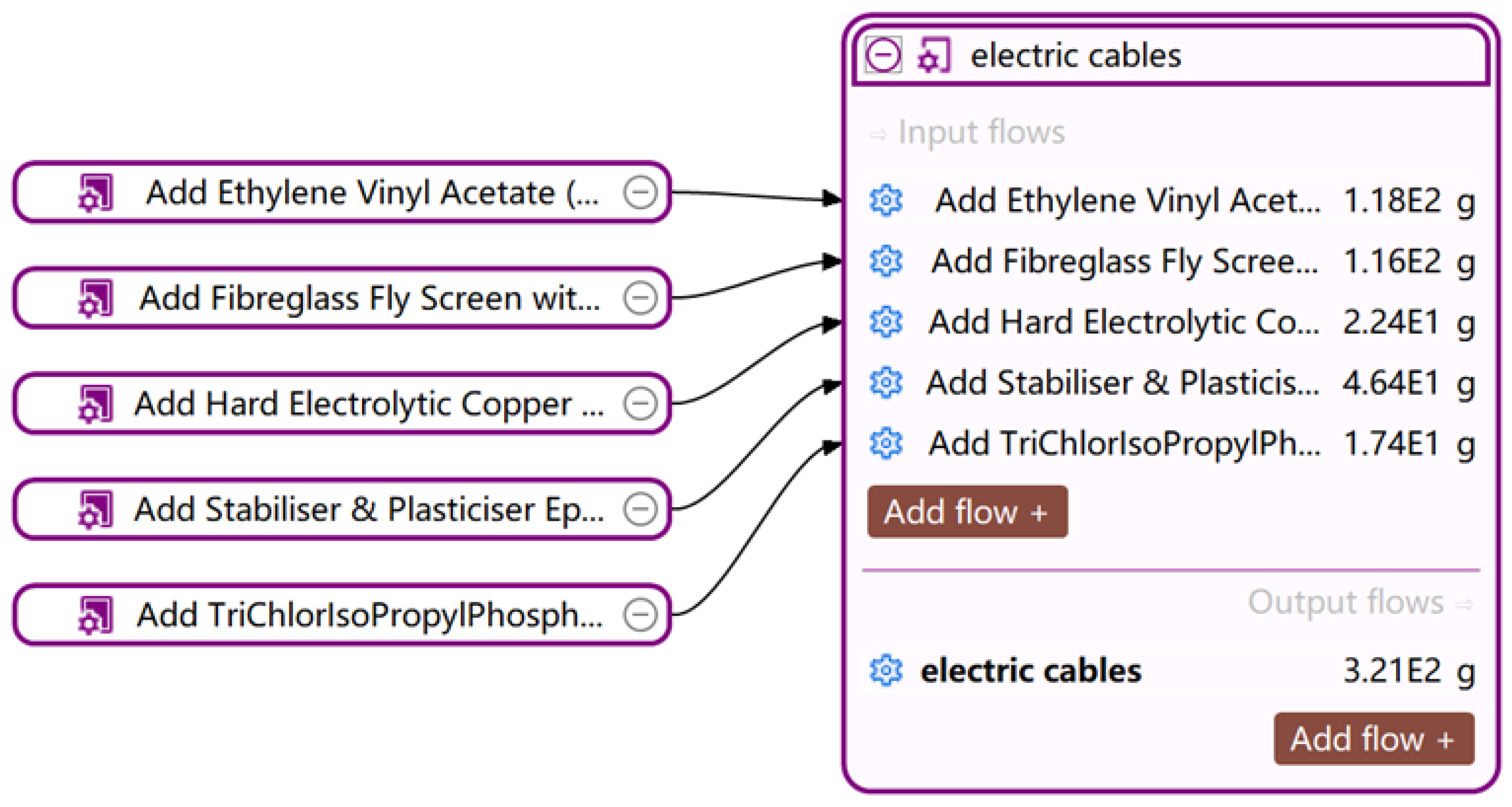1512x807 pixels.
Task: Click the gear icon beside electric cables output flow
Action: (x=885, y=670)
